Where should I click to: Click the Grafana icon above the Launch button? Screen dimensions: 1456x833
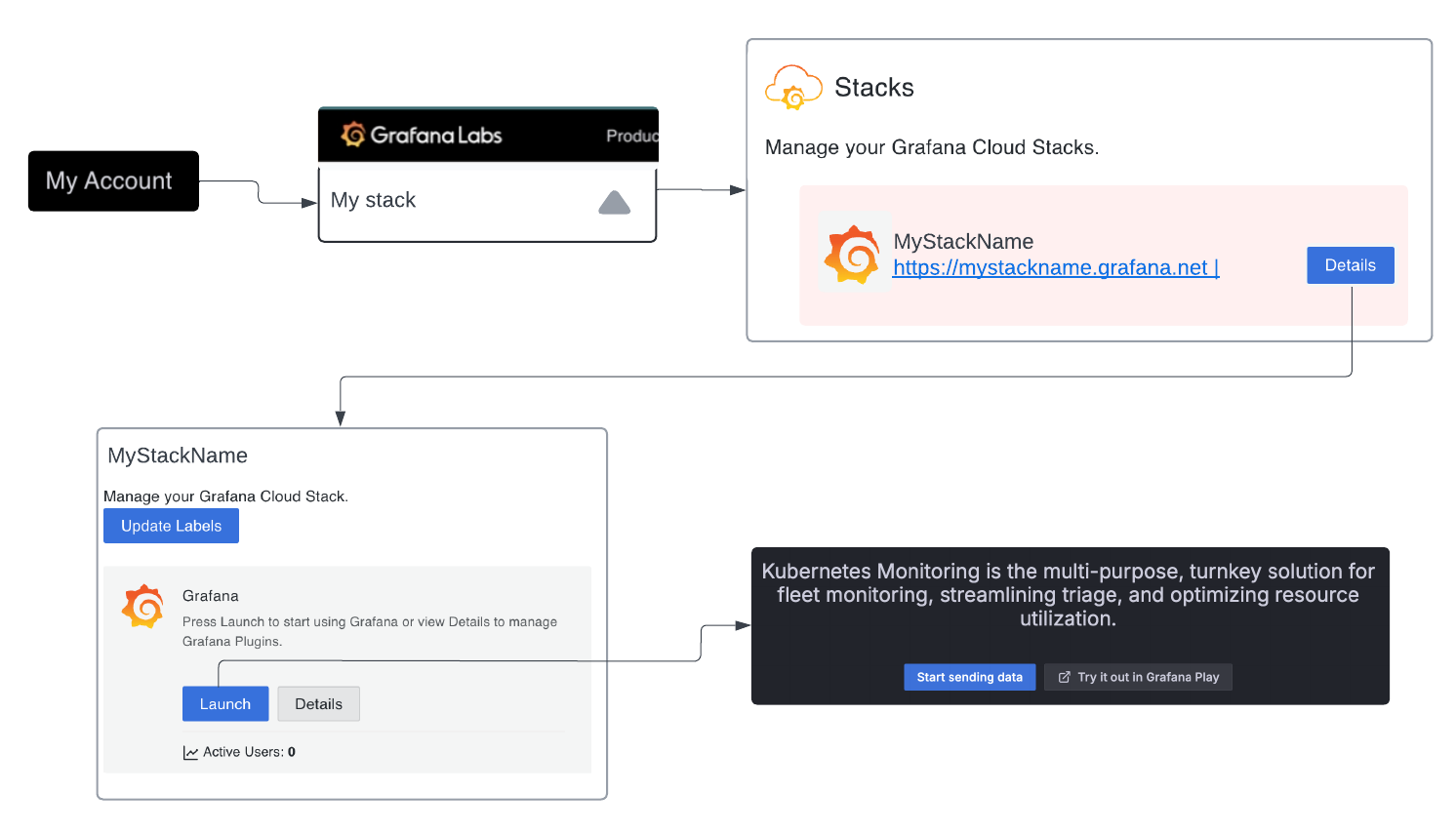pos(142,607)
